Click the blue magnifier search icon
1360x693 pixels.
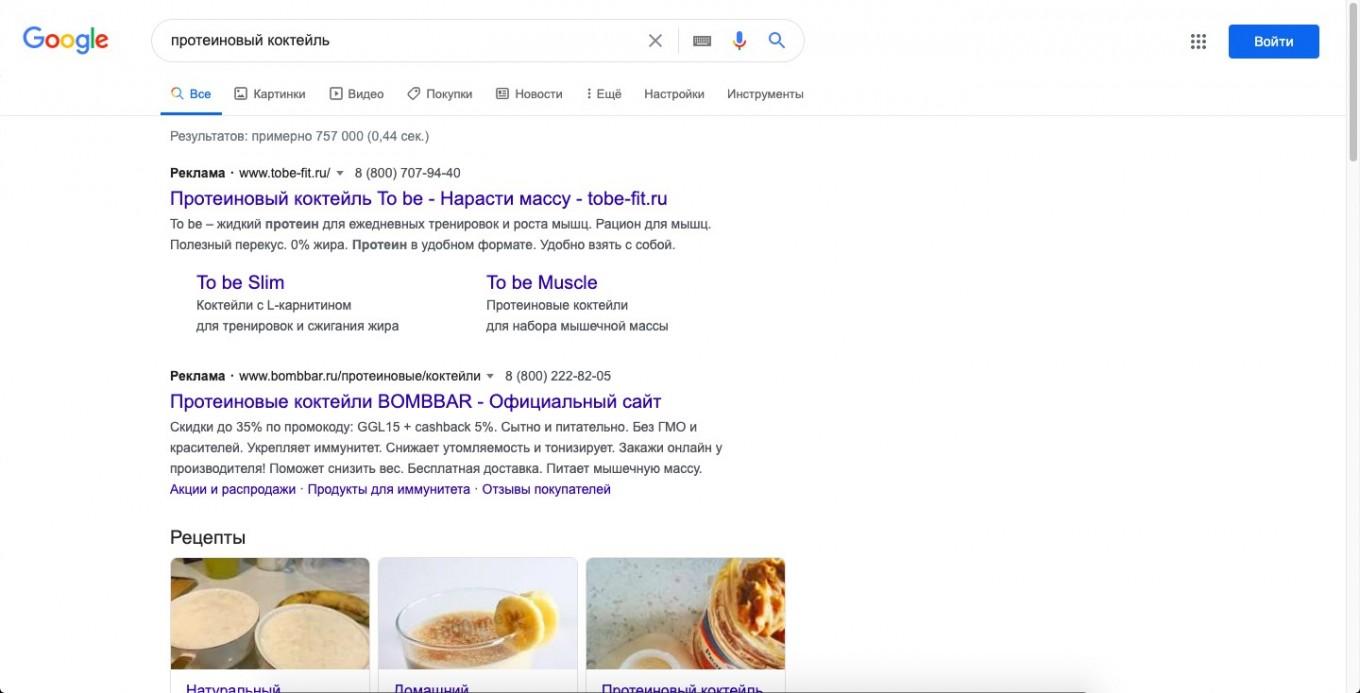coord(776,41)
